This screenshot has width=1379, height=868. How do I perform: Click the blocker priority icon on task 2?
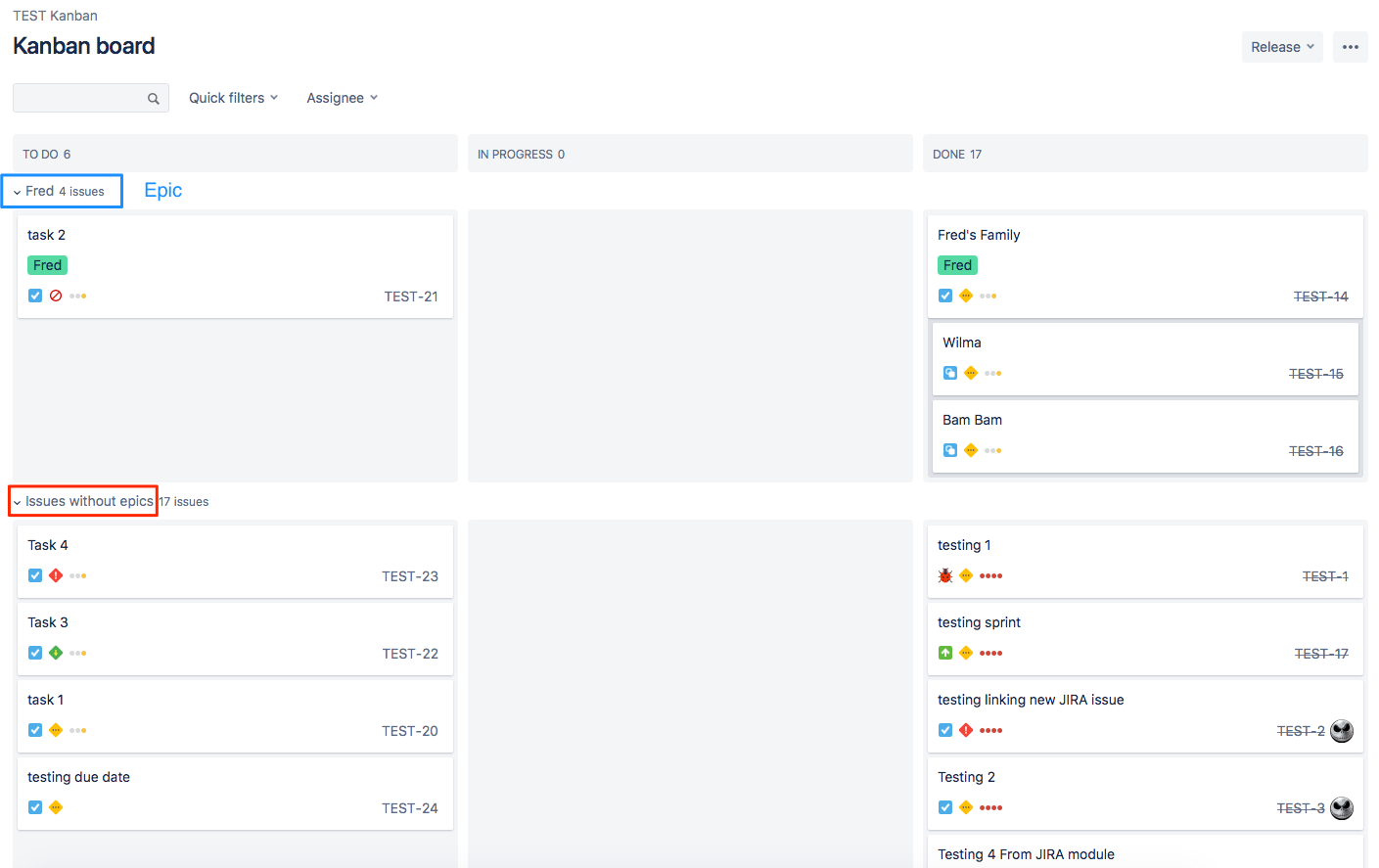(56, 295)
